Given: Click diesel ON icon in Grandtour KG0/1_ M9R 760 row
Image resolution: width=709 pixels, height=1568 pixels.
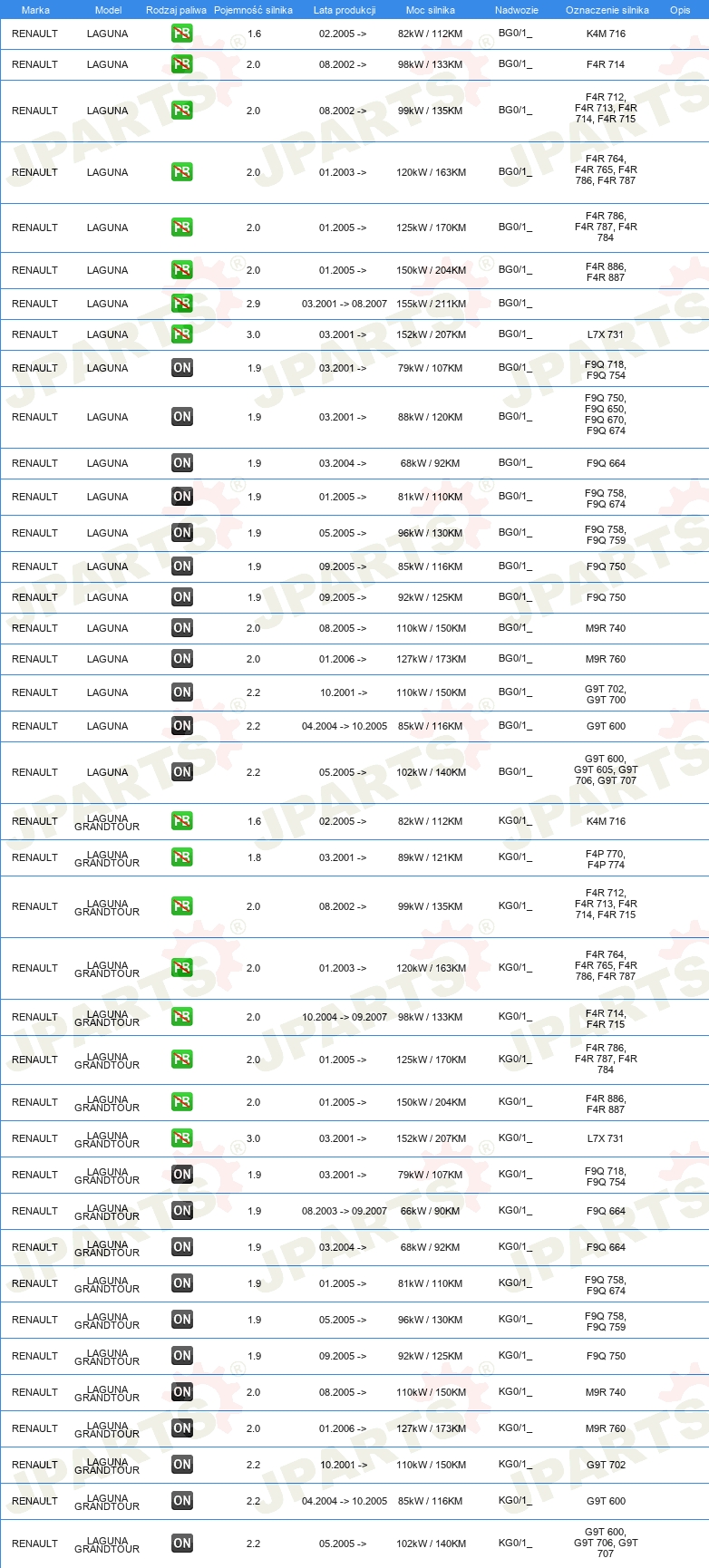Looking at the screenshot, I should click(x=182, y=1428).
